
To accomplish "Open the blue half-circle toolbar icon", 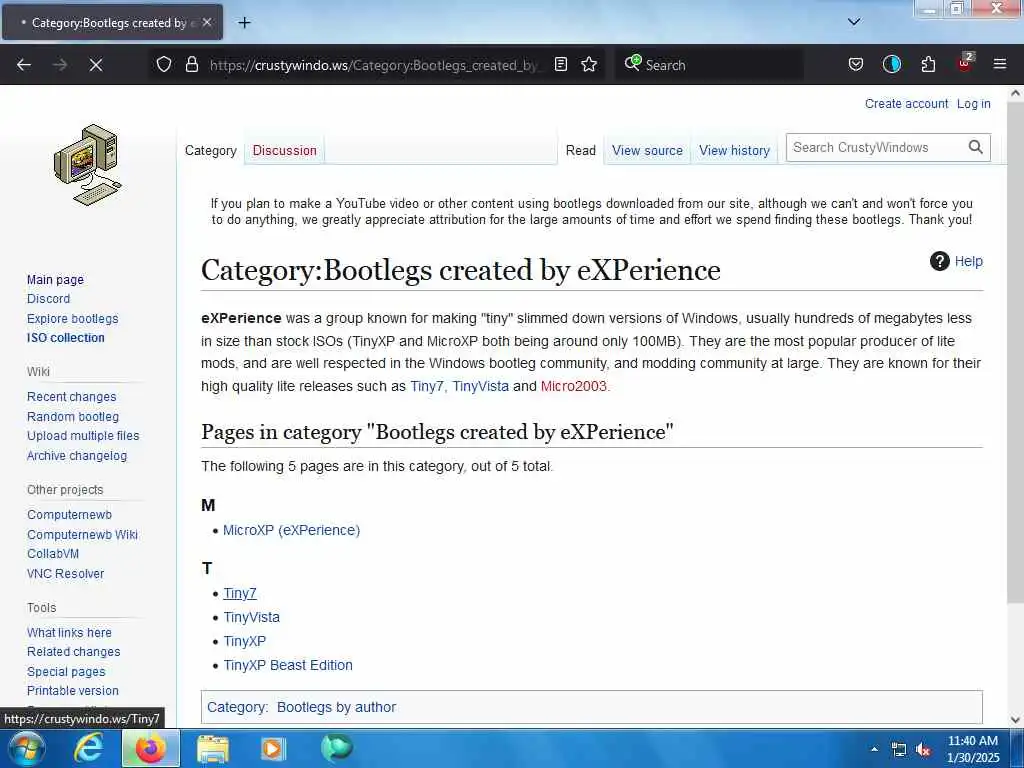I will tap(891, 64).
